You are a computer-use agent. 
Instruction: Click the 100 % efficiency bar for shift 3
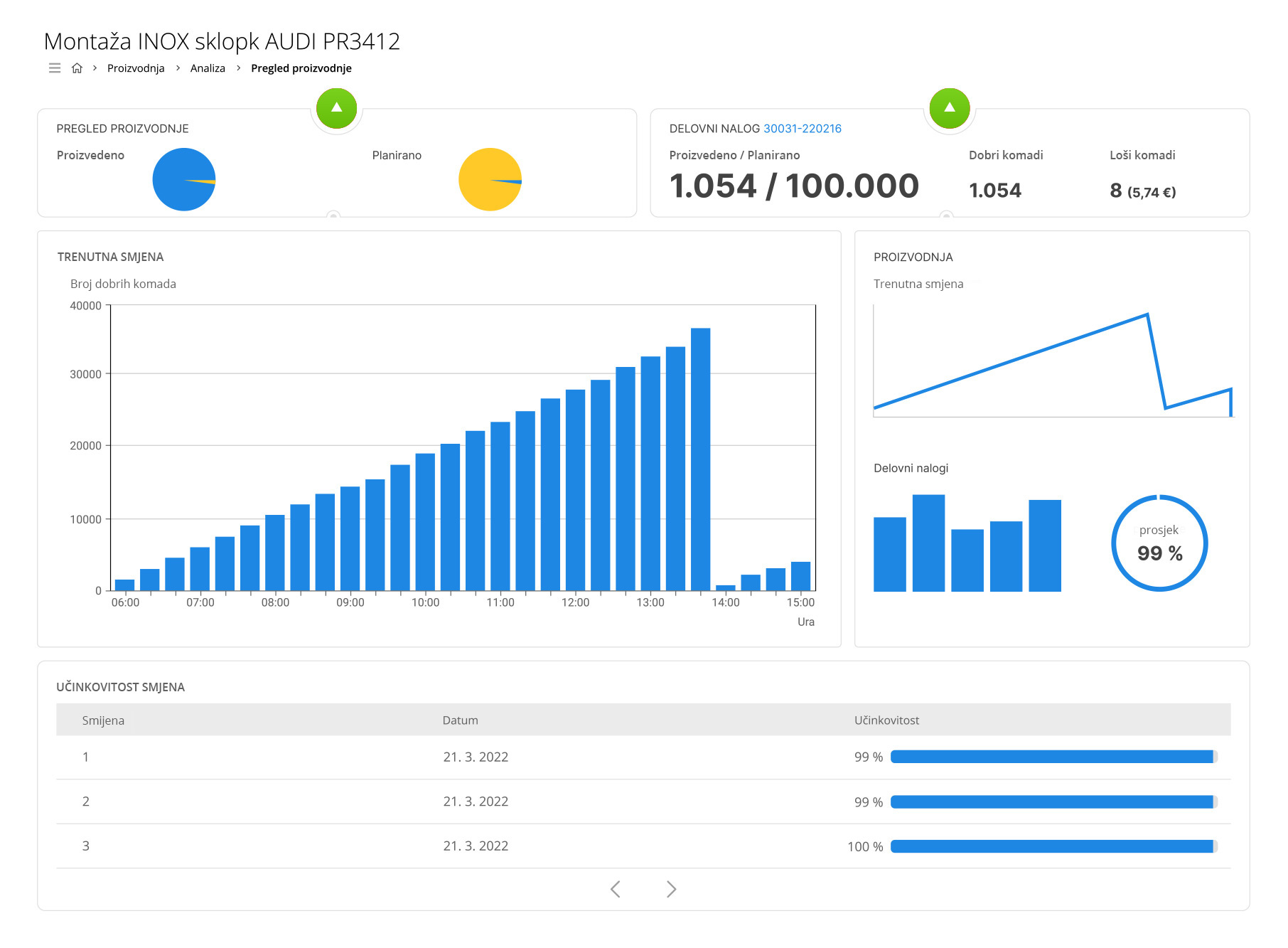pyautogui.click(x=1052, y=846)
